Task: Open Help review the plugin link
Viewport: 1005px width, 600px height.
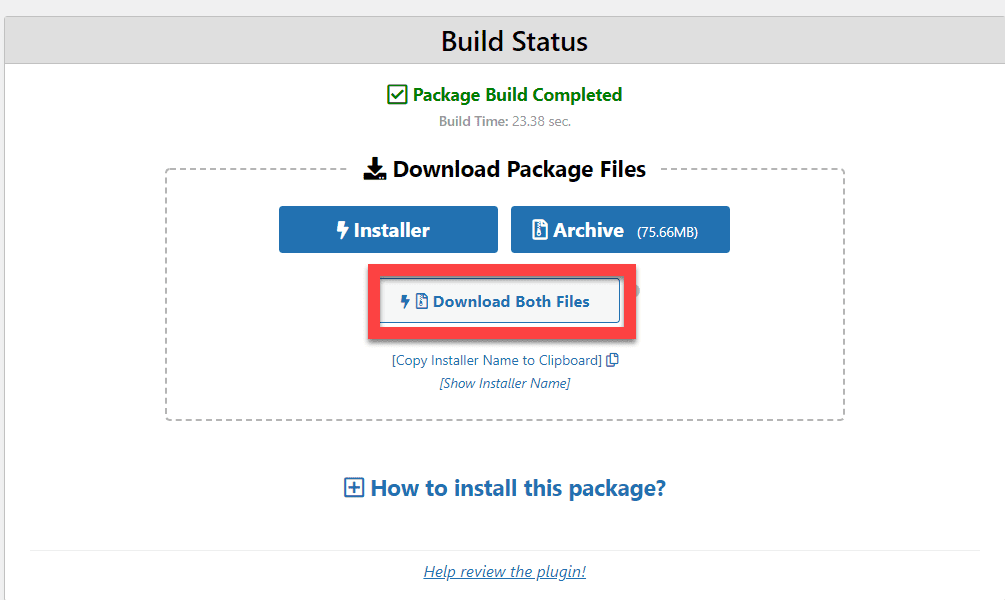Action: tap(504, 572)
